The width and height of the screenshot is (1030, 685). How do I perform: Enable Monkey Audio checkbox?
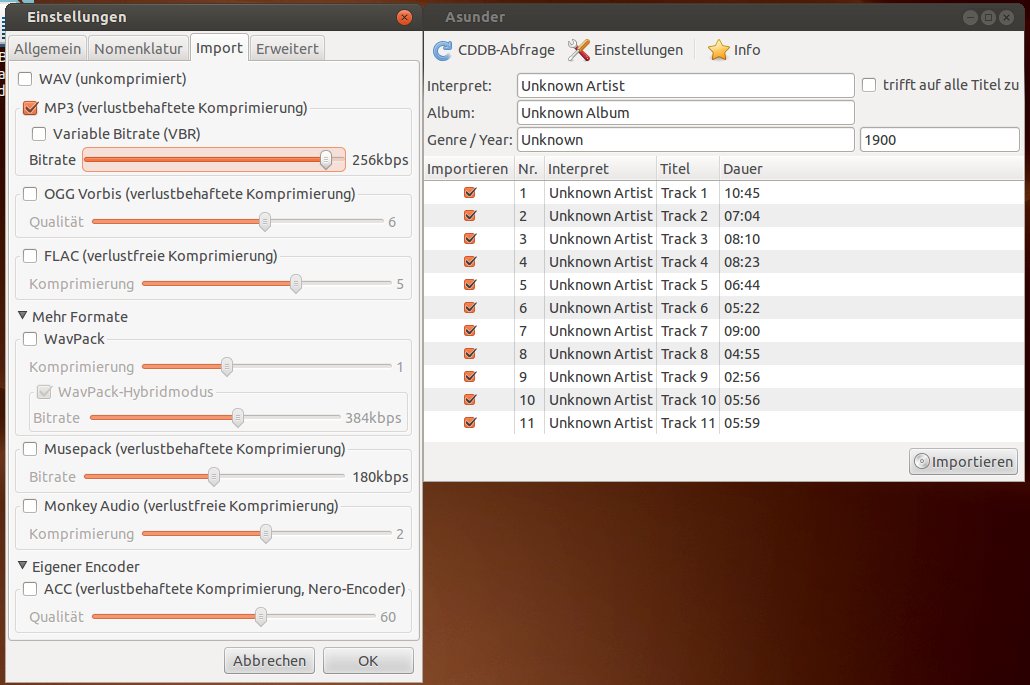tap(30, 506)
